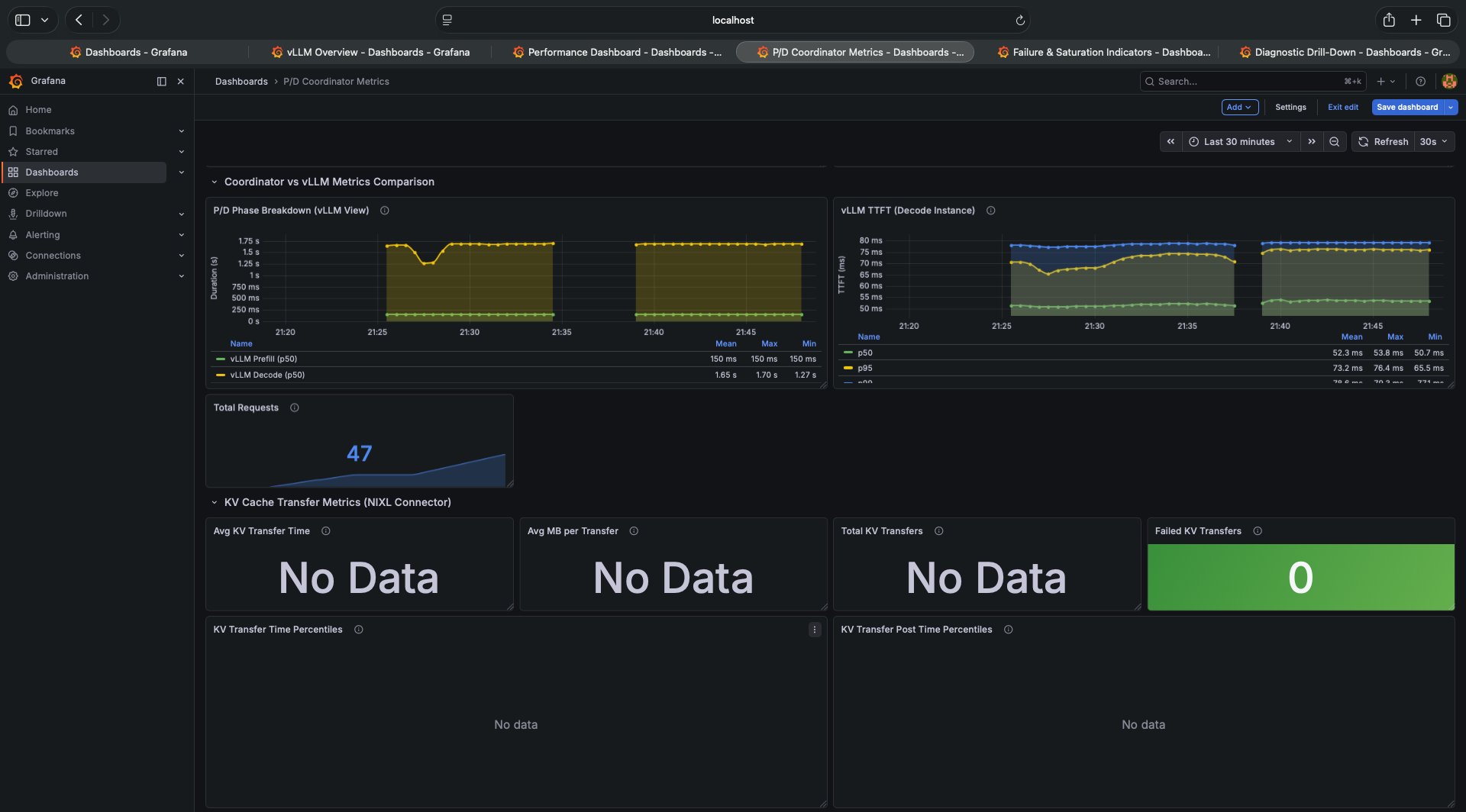Click Save dashboard button
The image size is (1466, 812).
(1407, 108)
